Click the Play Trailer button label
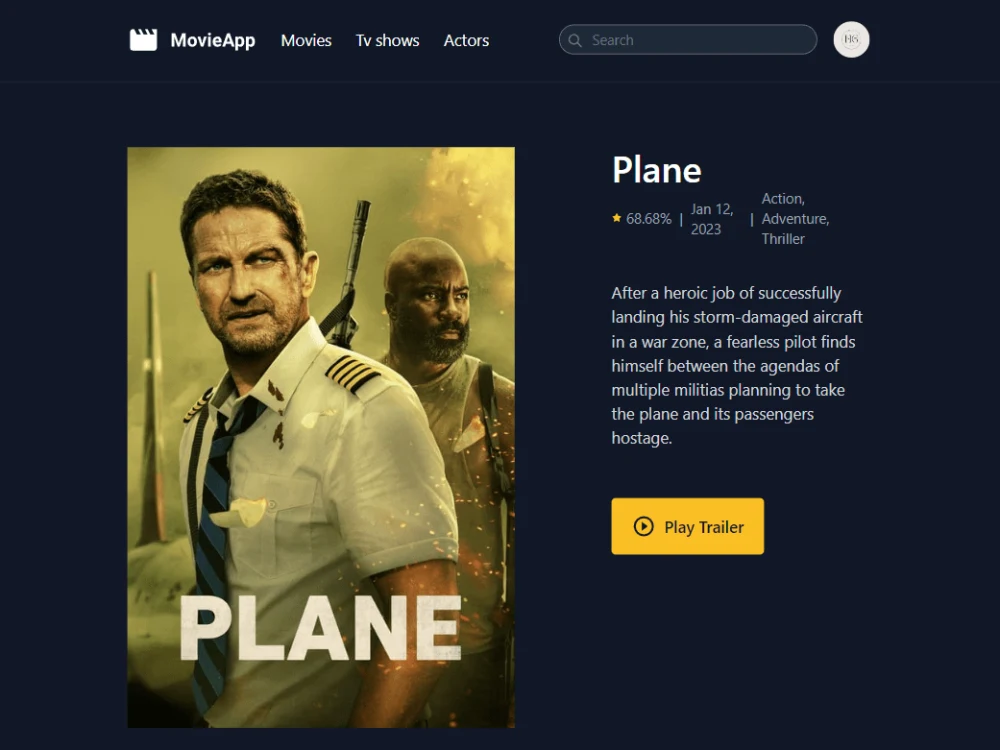The width and height of the screenshot is (1000, 750). pos(704,527)
